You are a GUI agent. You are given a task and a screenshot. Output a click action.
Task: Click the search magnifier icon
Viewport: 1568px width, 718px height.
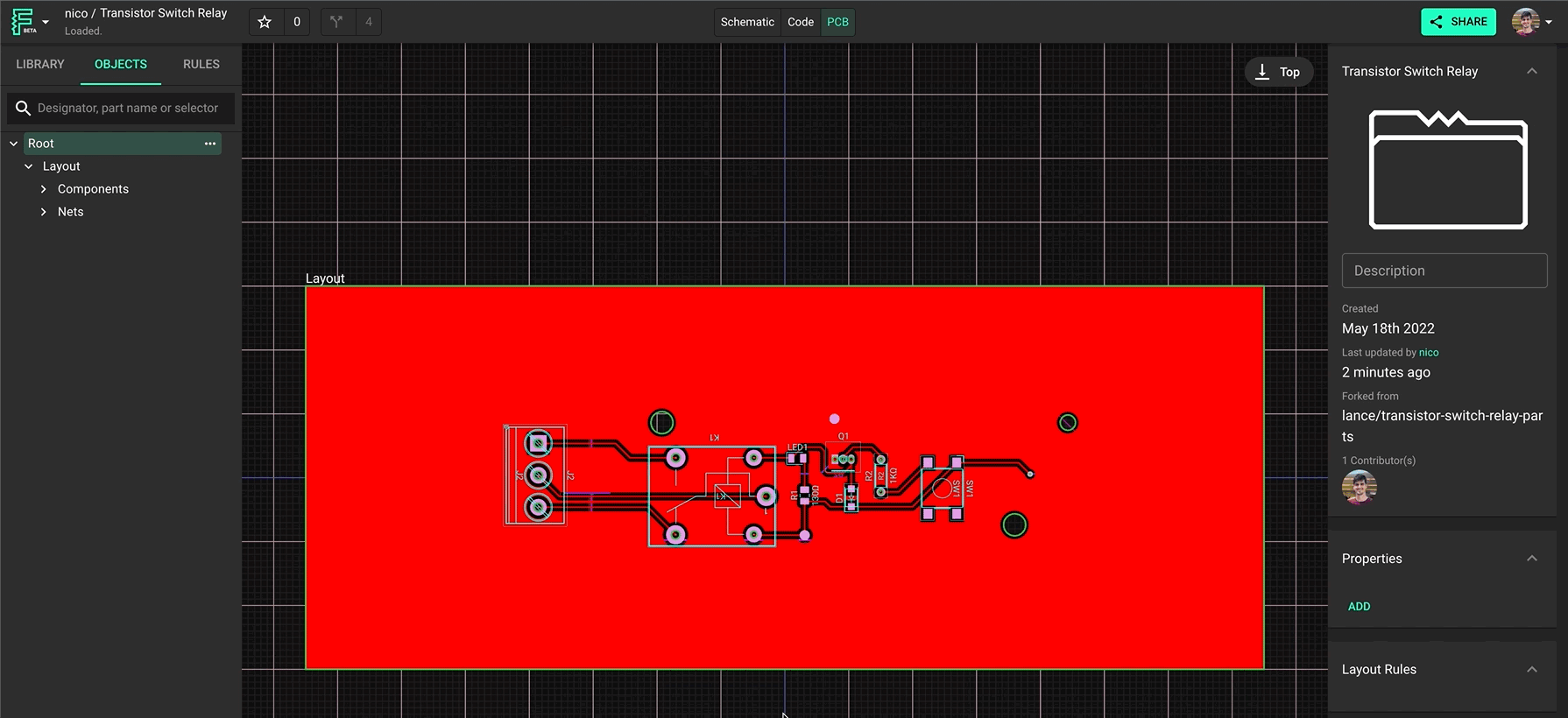click(23, 108)
